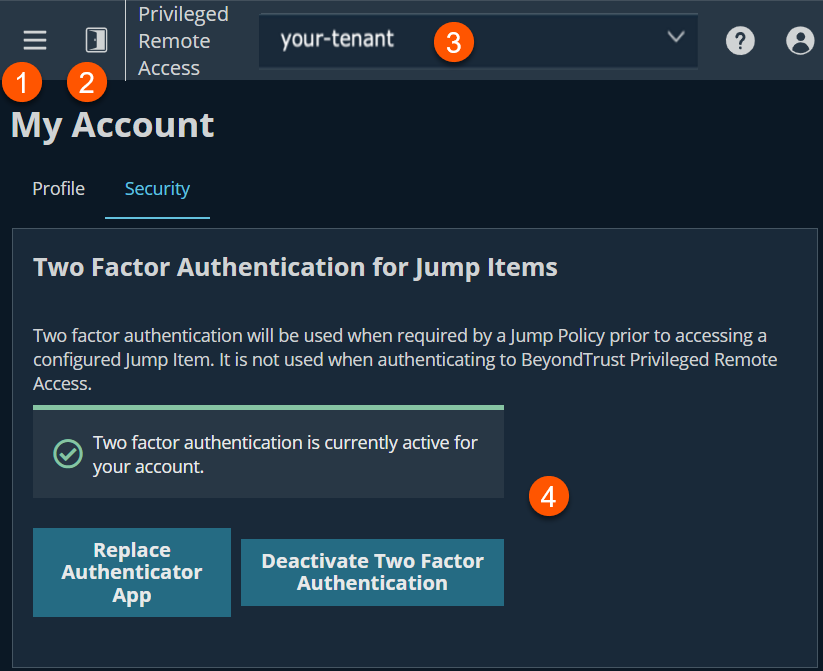Image resolution: width=823 pixels, height=671 pixels.
Task: Click the Privileged Remote Access title
Action: tap(183, 41)
